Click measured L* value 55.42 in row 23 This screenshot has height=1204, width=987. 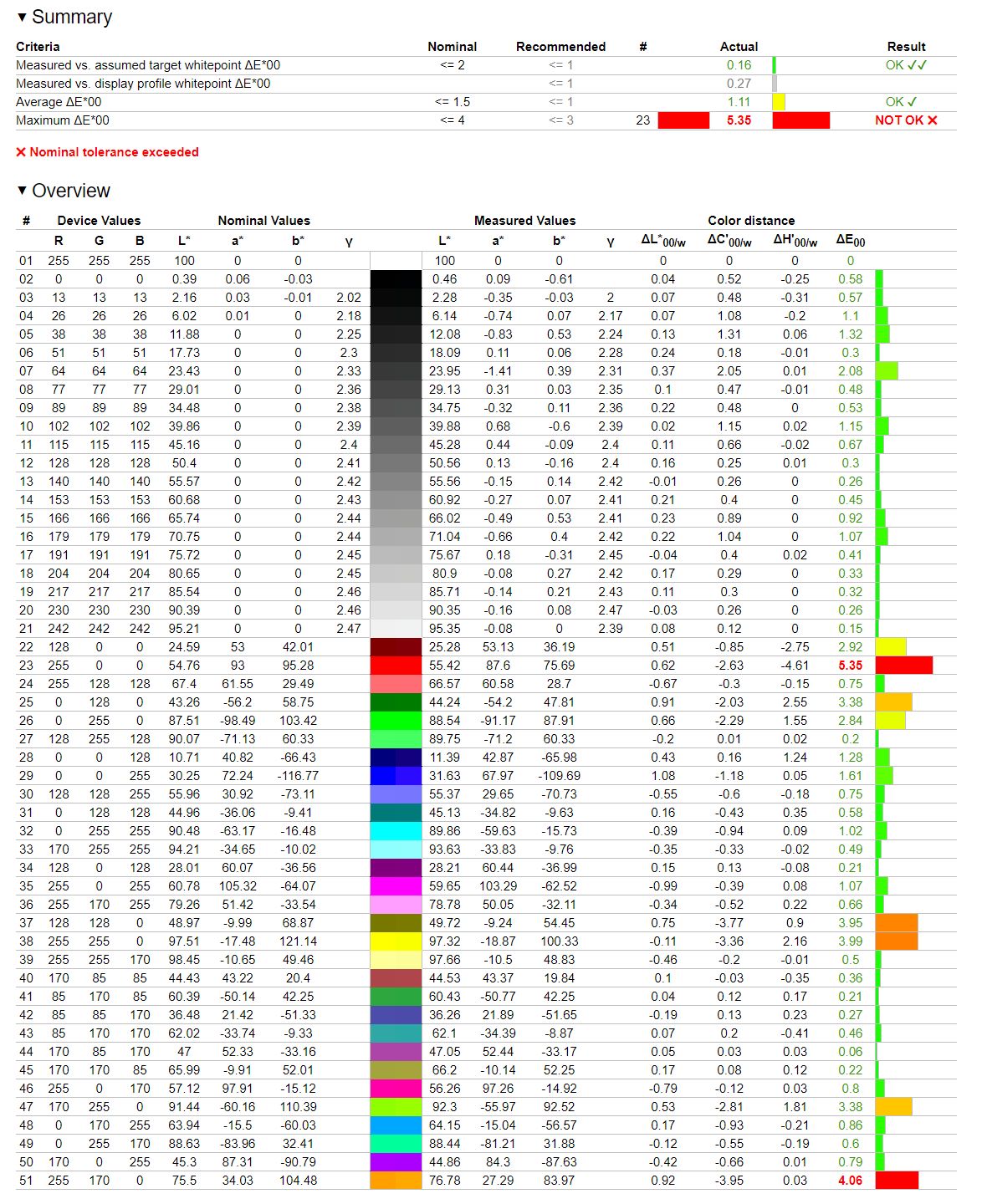[445, 666]
